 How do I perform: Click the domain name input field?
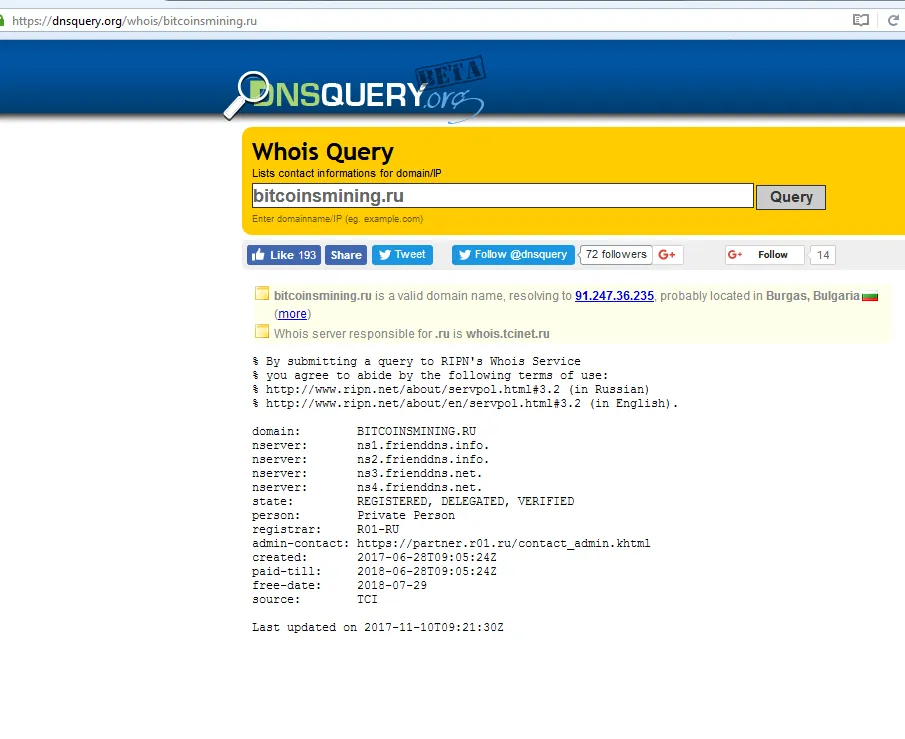(503, 196)
